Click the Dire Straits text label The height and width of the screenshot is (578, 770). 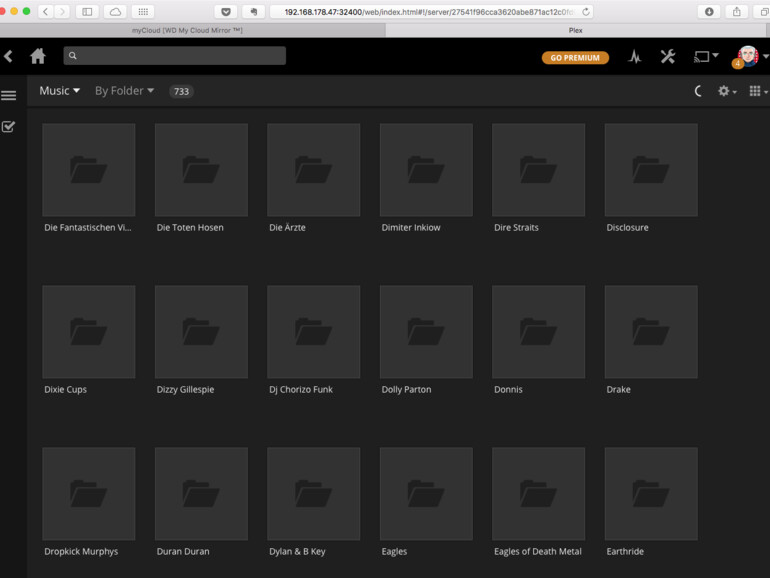click(516, 227)
